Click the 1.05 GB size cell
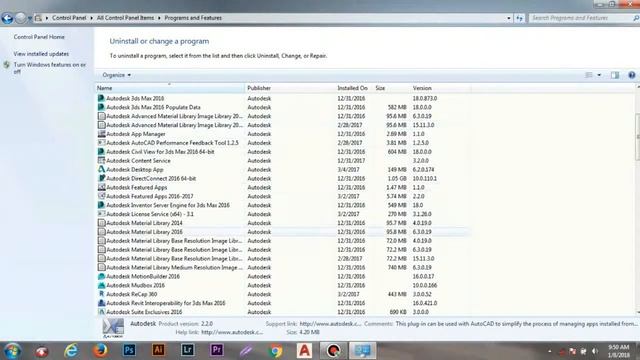Screen dimensions: 640x360 [x=397, y=178]
